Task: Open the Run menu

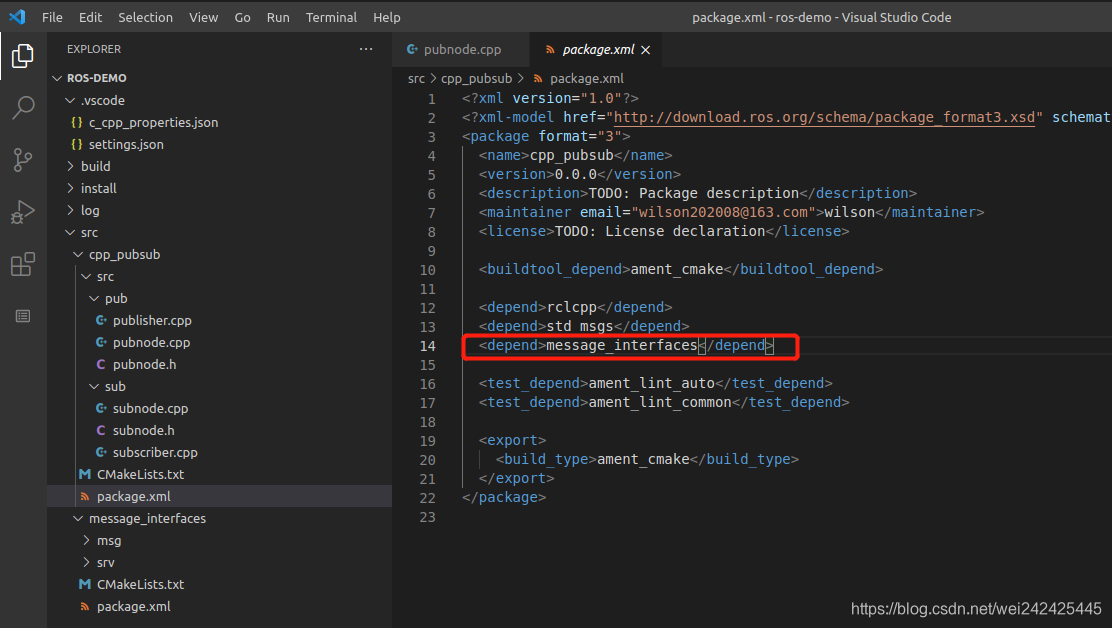Action: click(278, 17)
